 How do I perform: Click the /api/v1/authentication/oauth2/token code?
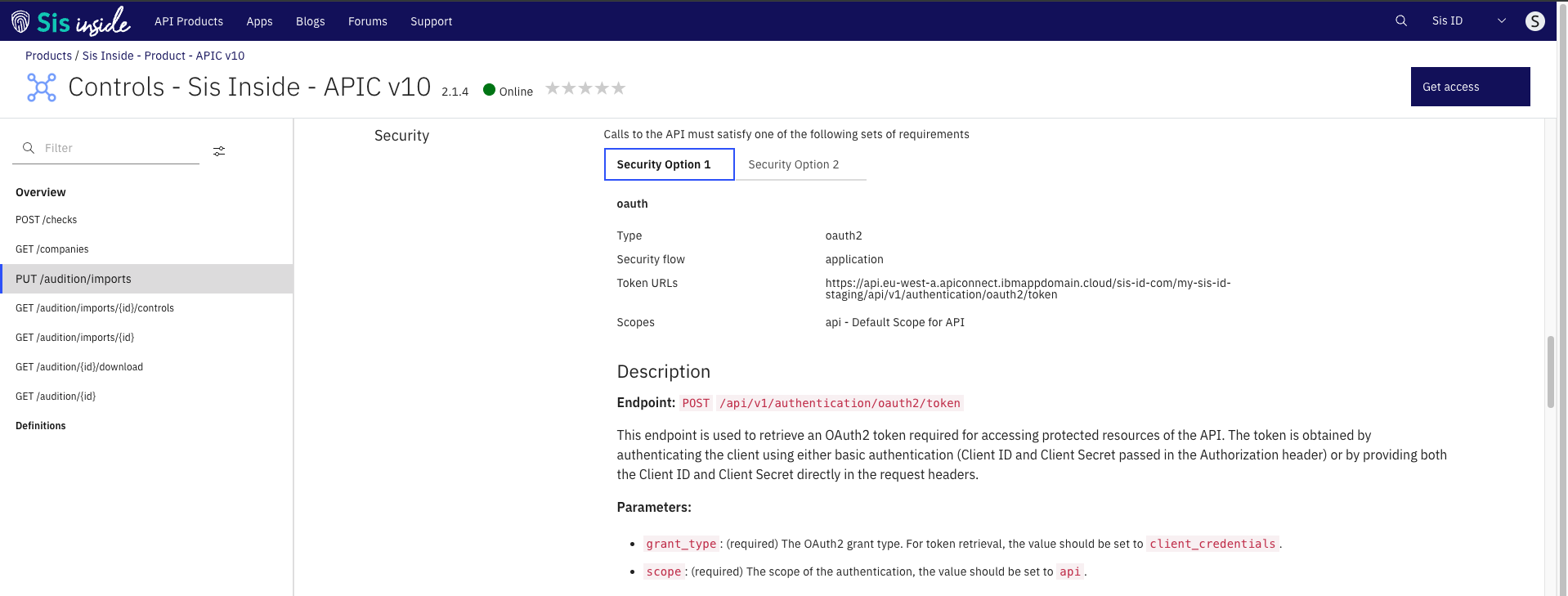[840, 403]
